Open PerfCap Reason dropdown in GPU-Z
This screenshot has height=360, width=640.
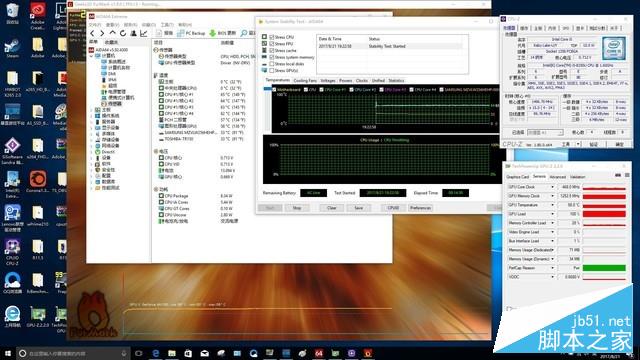coord(552,268)
